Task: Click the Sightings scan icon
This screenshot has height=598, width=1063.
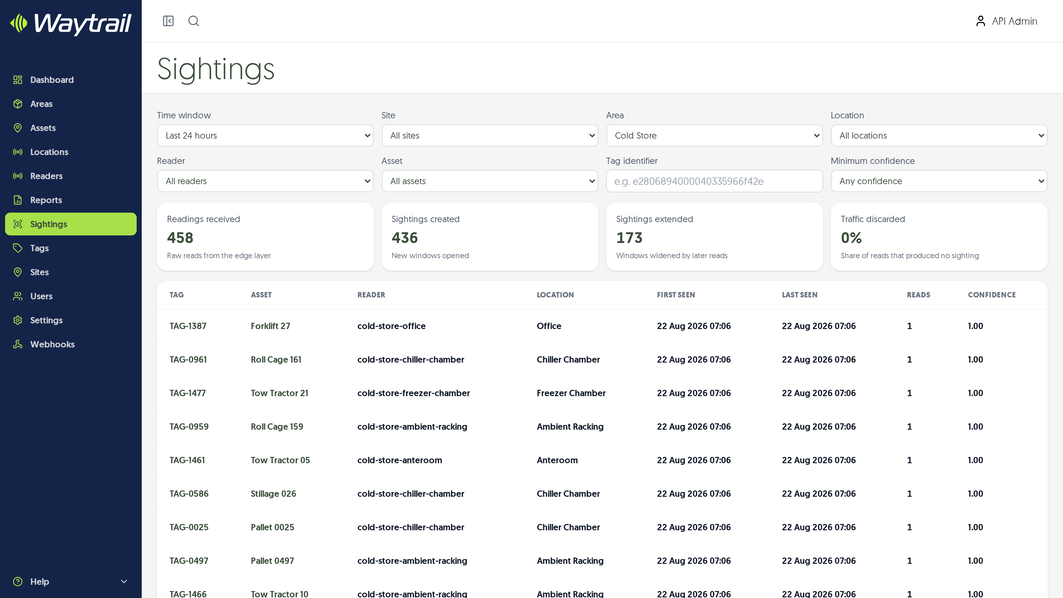Action: tap(18, 224)
